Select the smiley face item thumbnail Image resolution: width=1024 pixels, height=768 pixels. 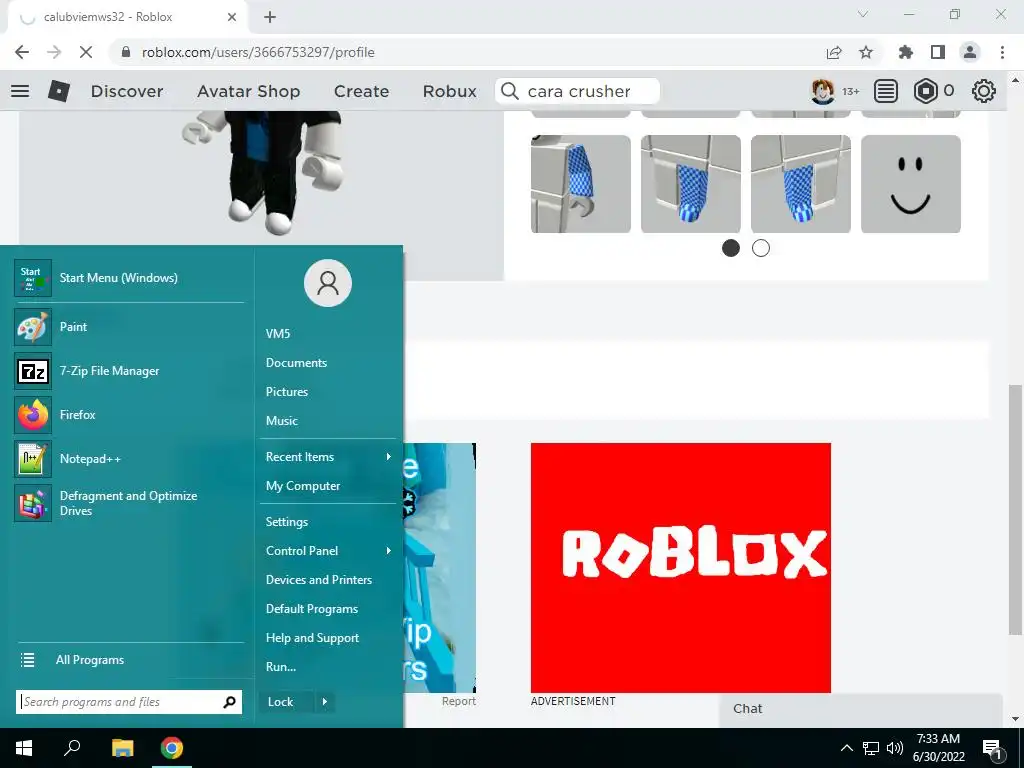point(910,184)
